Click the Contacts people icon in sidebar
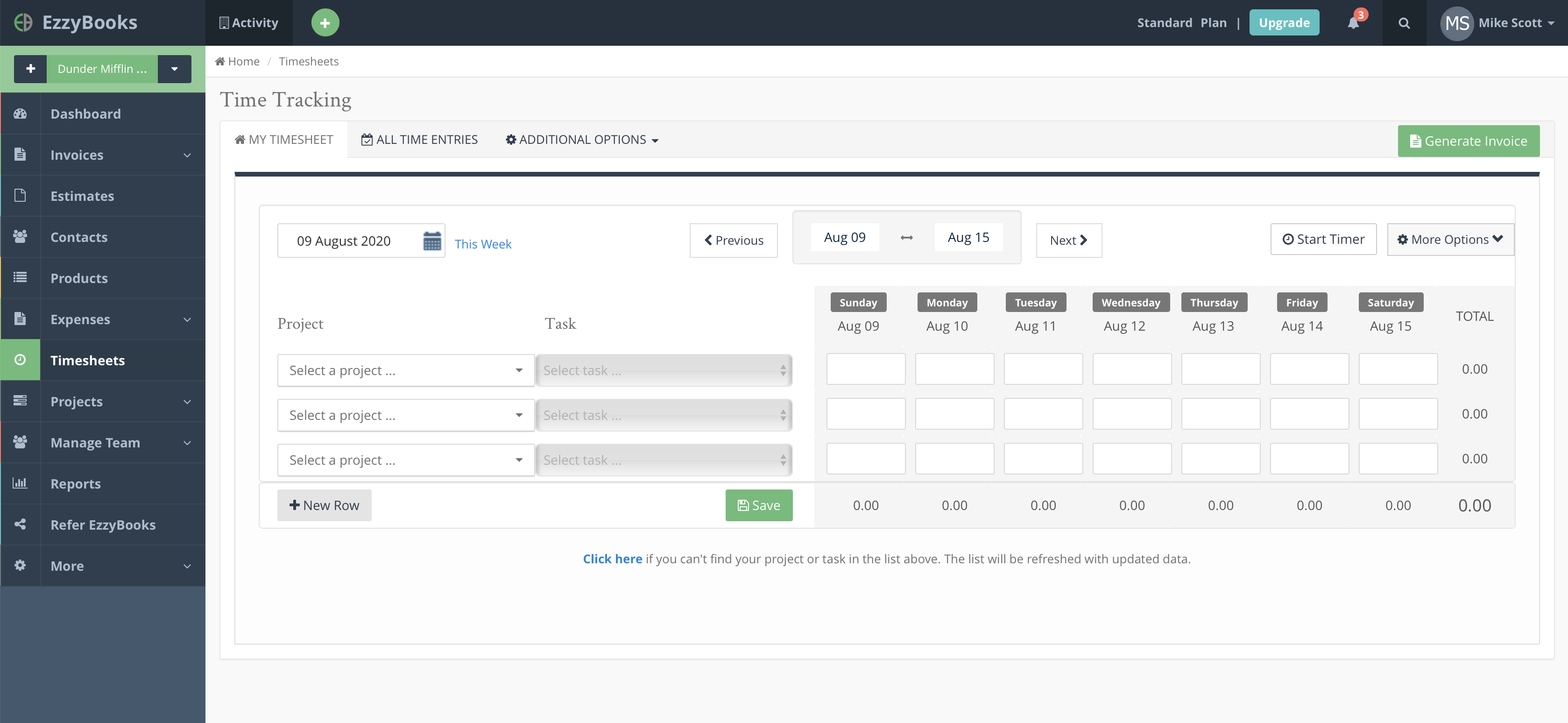The image size is (1568, 723). click(20, 237)
